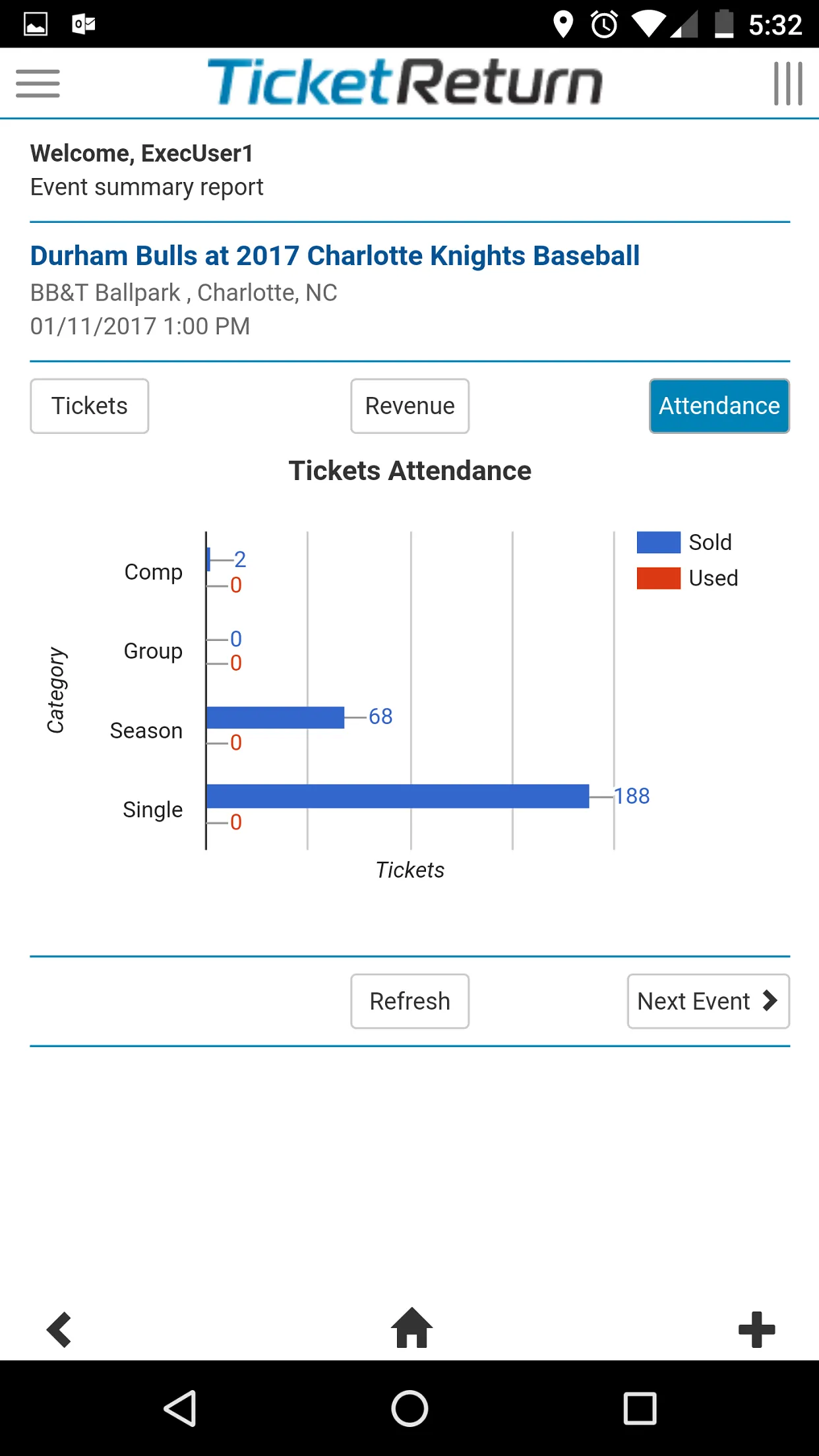Switch to the Tickets tab
The height and width of the screenshot is (1456, 819).
click(x=90, y=406)
